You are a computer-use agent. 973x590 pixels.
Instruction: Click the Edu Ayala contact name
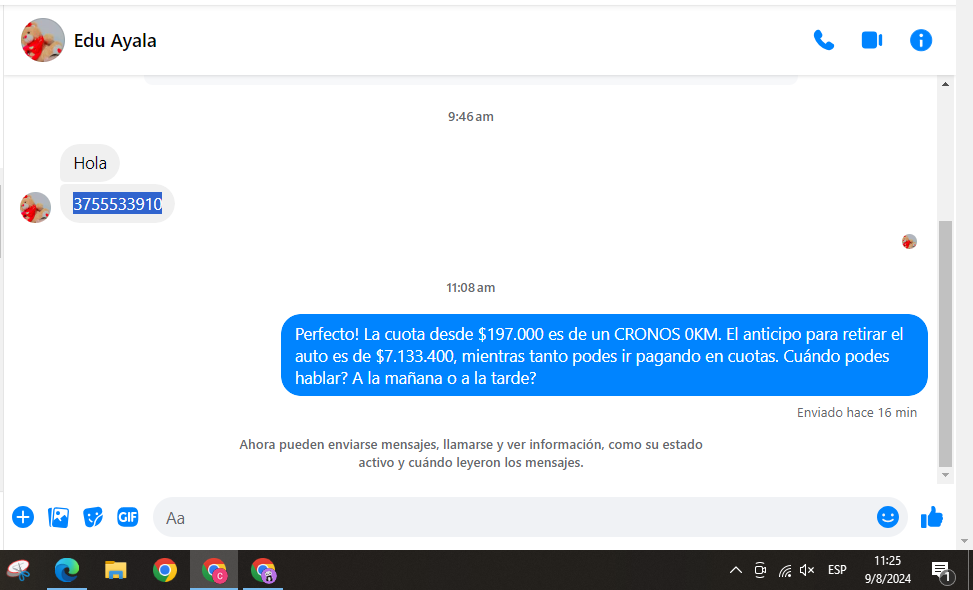(x=115, y=41)
